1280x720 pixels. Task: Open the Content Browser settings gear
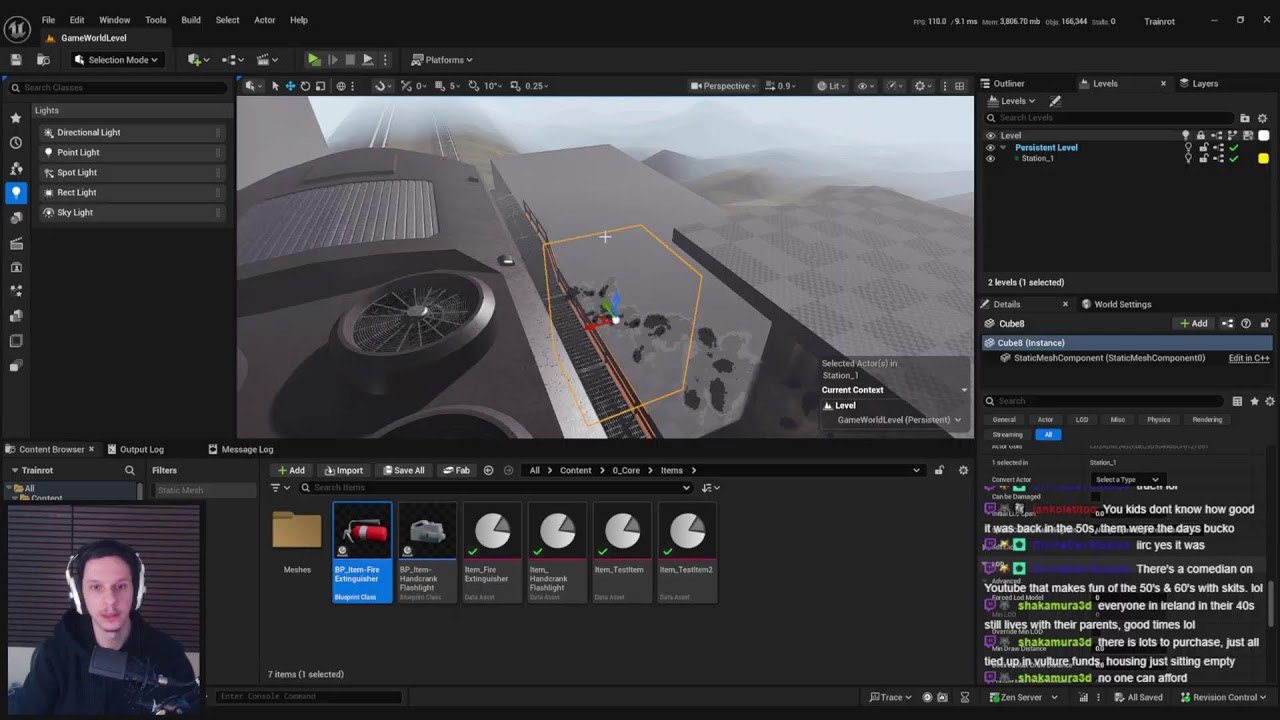click(x=963, y=470)
